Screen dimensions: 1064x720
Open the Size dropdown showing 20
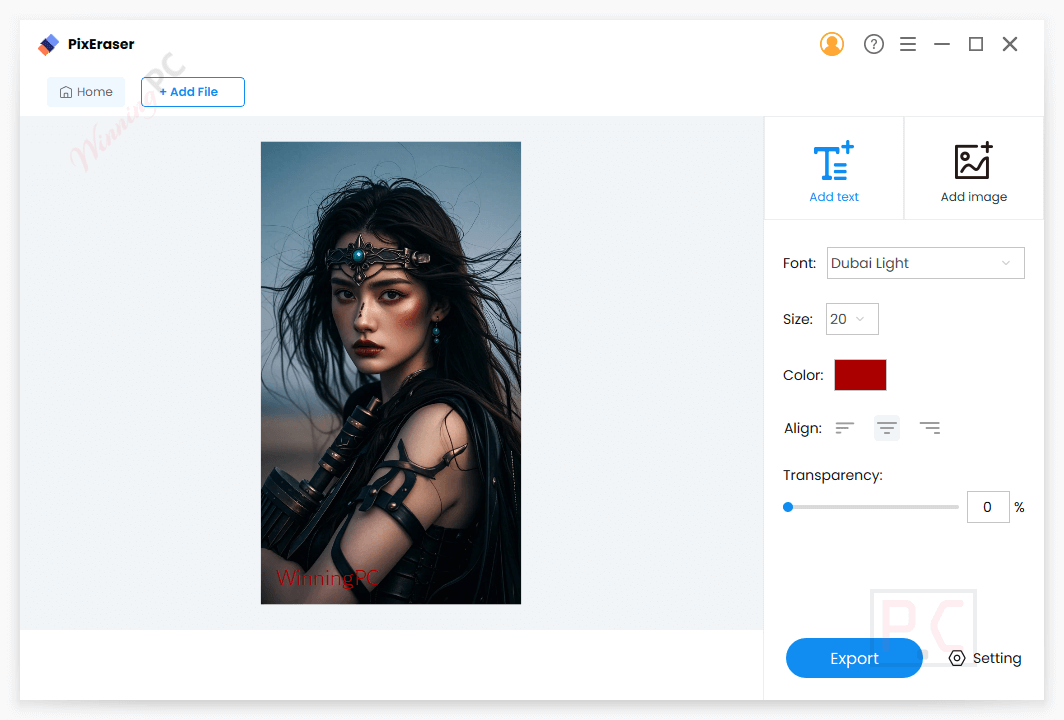point(852,319)
